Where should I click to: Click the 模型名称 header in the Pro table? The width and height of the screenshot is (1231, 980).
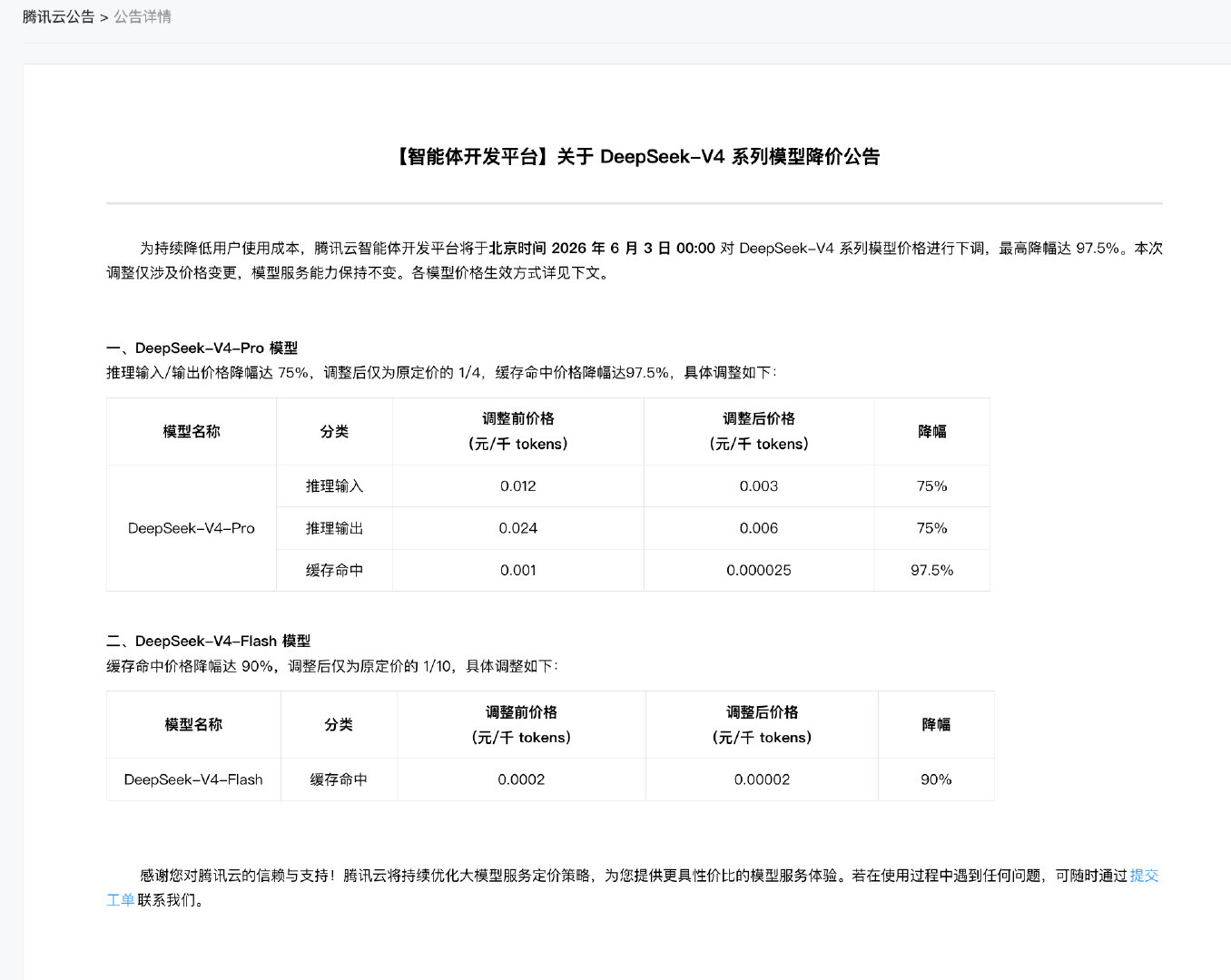coord(192,432)
